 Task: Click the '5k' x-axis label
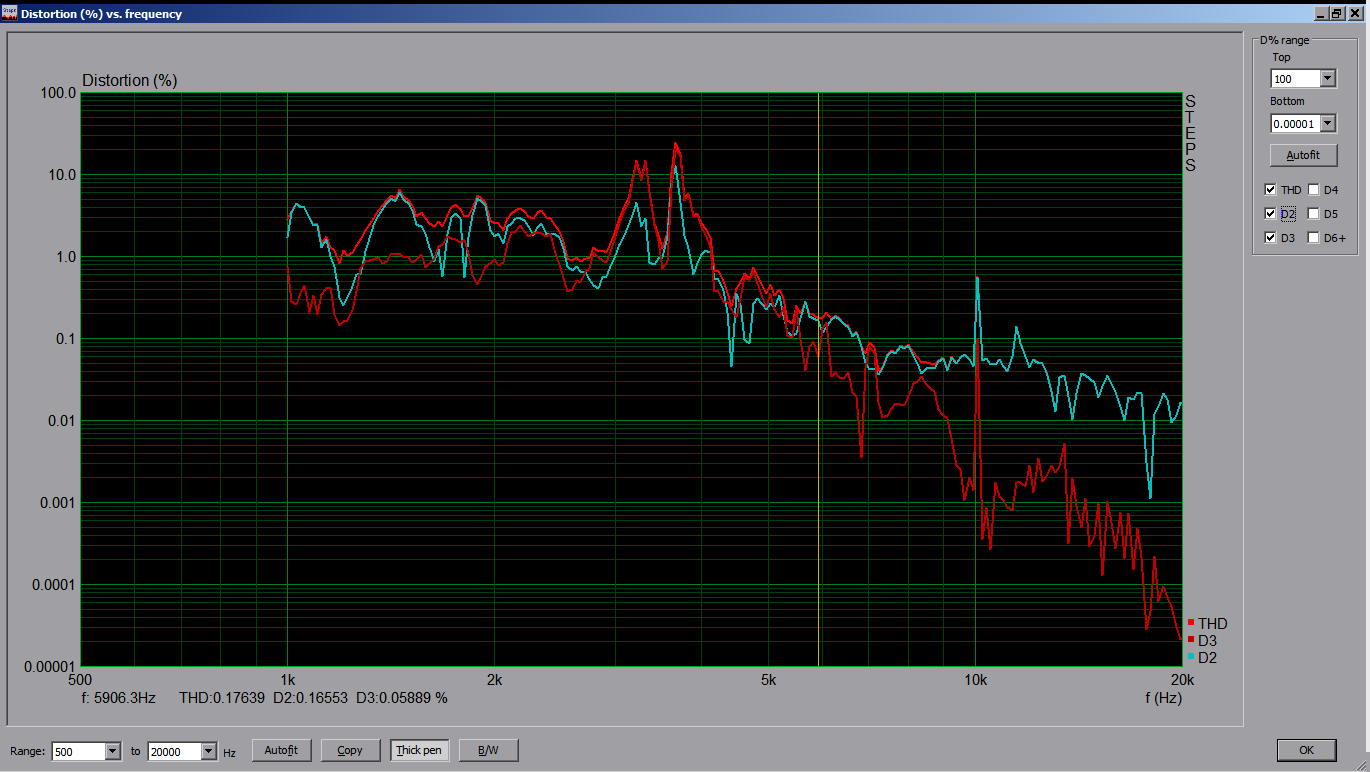pyautogui.click(x=768, y=680)
